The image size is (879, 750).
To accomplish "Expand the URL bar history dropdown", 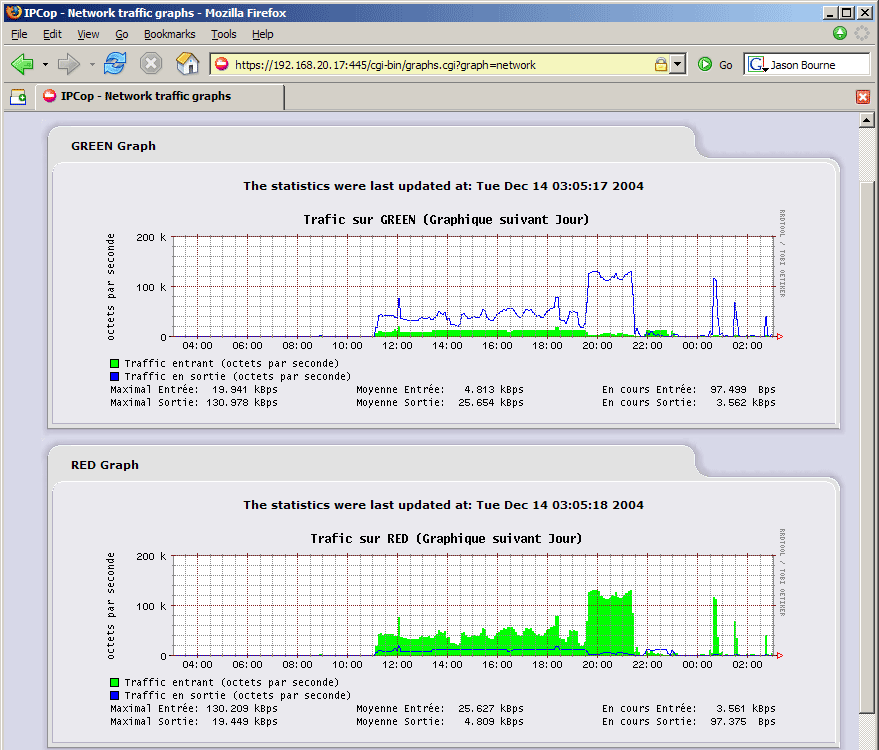I will (x=678, y=65).
